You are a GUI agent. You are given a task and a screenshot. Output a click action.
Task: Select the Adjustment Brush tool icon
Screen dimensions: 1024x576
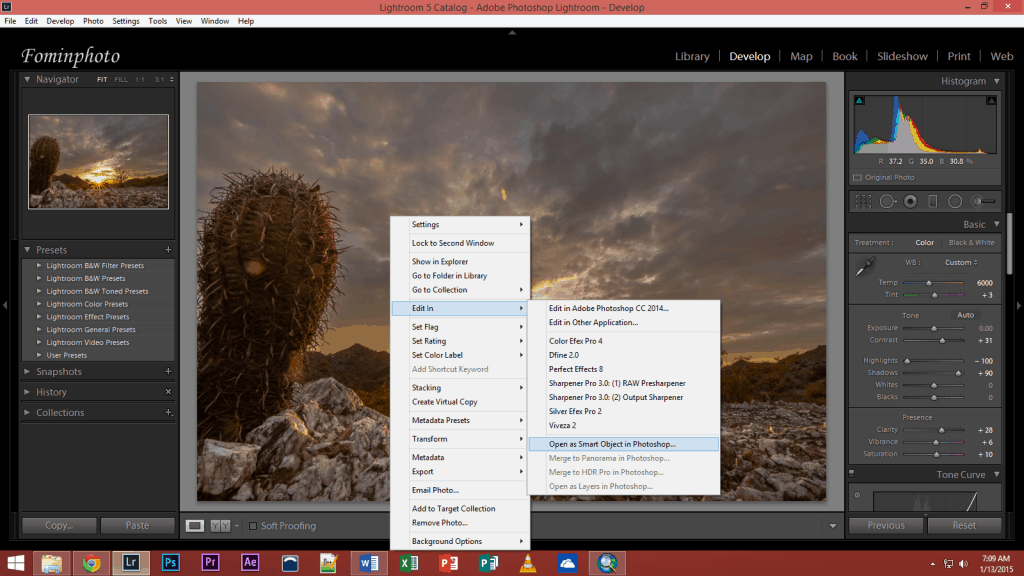(984, 202)
